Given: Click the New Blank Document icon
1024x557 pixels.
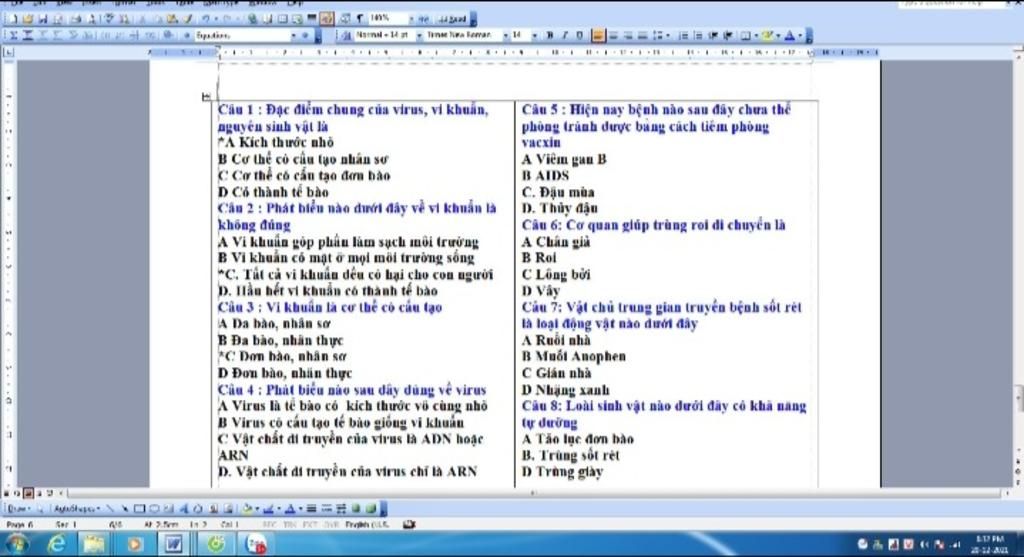Looking at the screenshot, I should coord(12,19).
